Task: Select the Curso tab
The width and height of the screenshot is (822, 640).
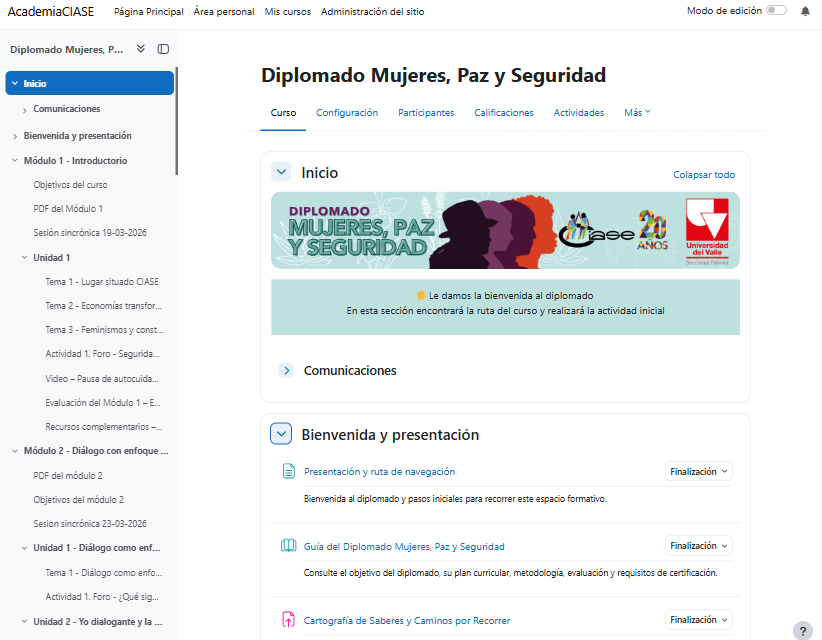Action: (283, 113)
